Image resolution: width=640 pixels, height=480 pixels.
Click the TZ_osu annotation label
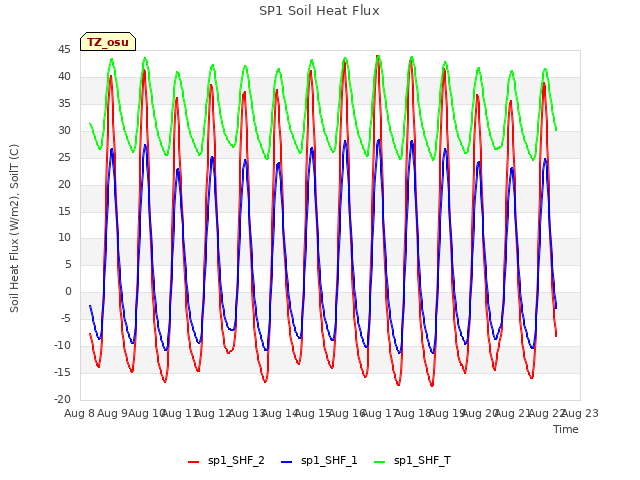pos(108,42)
